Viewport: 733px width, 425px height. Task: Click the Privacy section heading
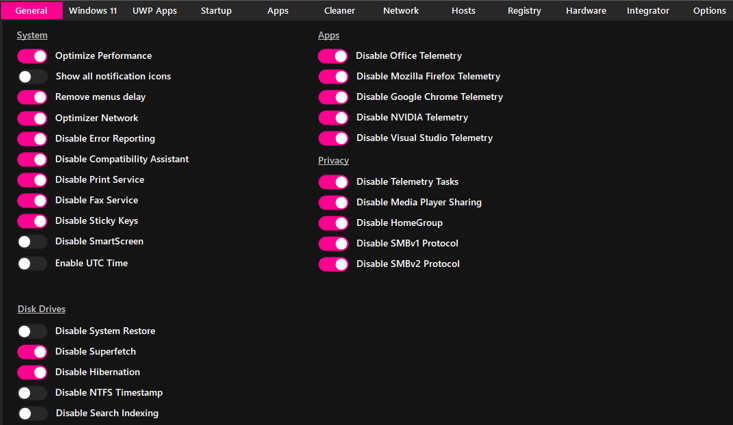pos(333,160)
